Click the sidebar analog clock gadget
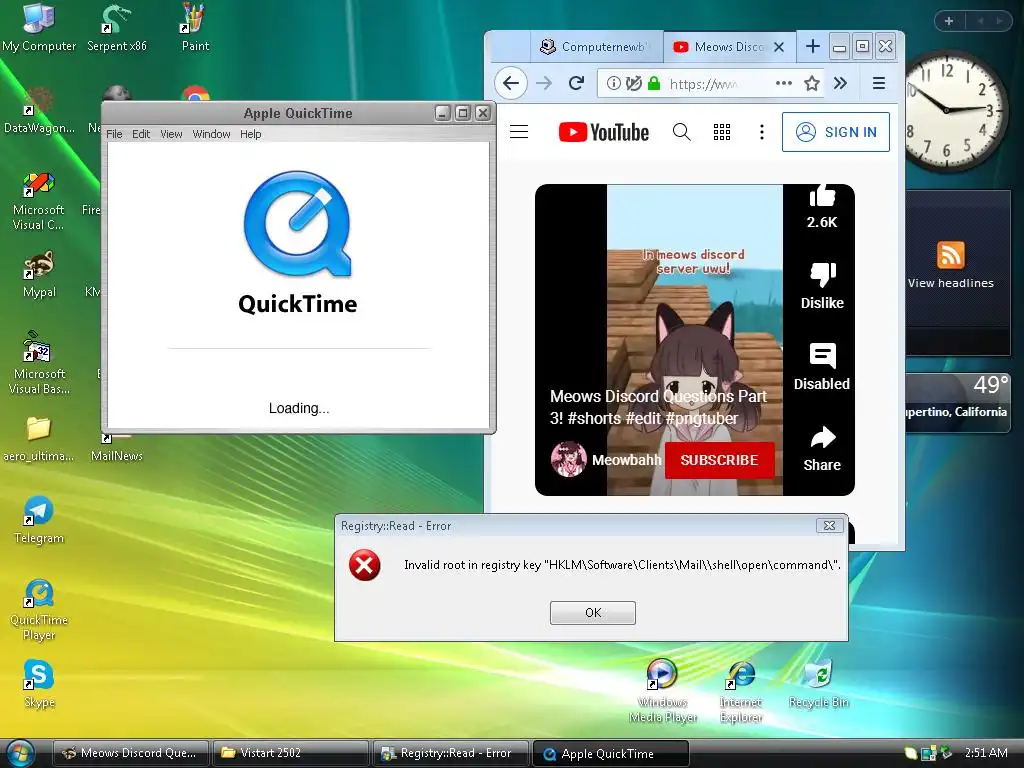Screen dimensions: 1024x768 tap(952, 111)
